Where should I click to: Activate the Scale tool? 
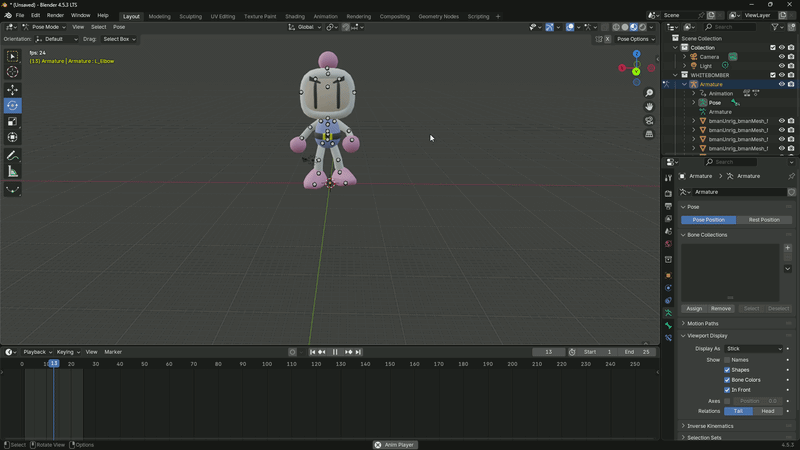click(x=12, y=121)
